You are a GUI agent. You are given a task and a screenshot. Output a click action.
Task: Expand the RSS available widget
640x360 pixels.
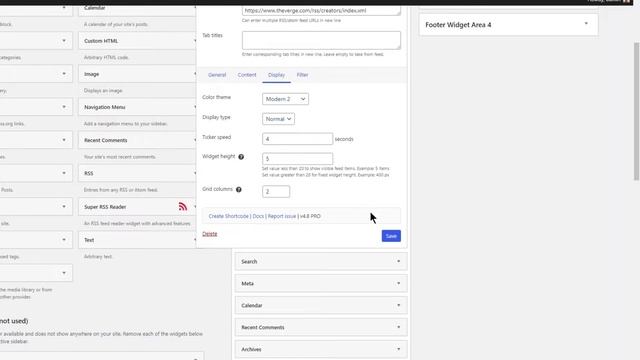point(137,173)
